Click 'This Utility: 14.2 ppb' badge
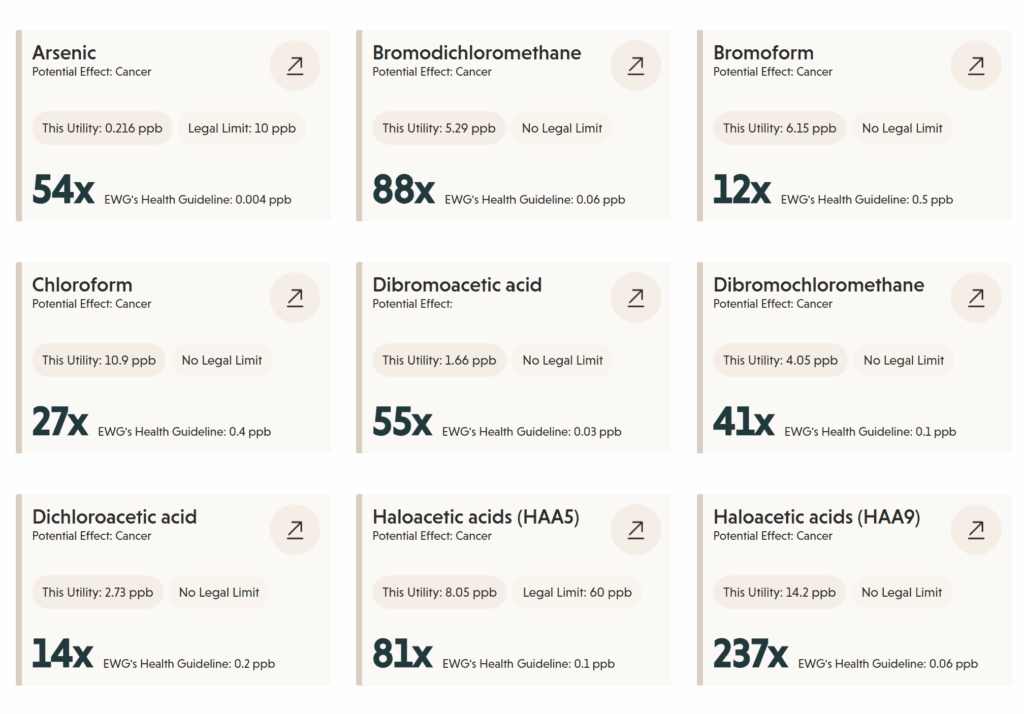The height and width of the screenshot is (714, 1024). pyautogui.click(x=779, y=592)
